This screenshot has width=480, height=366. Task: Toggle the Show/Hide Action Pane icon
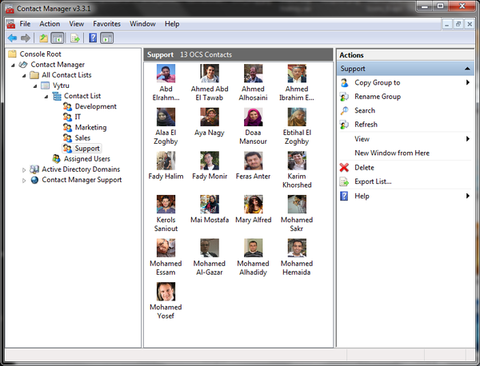(x=107, y=38)
